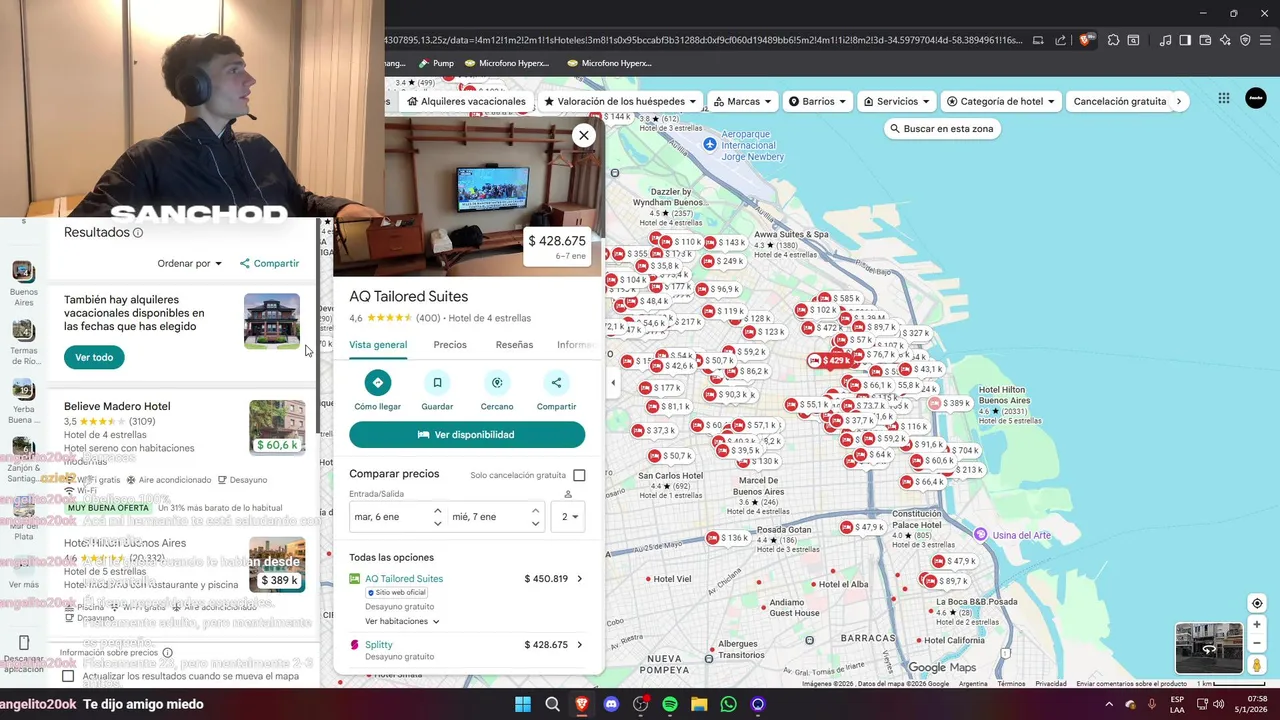
Task: Click the selected $ 429 k map marker
Action: 830,361
